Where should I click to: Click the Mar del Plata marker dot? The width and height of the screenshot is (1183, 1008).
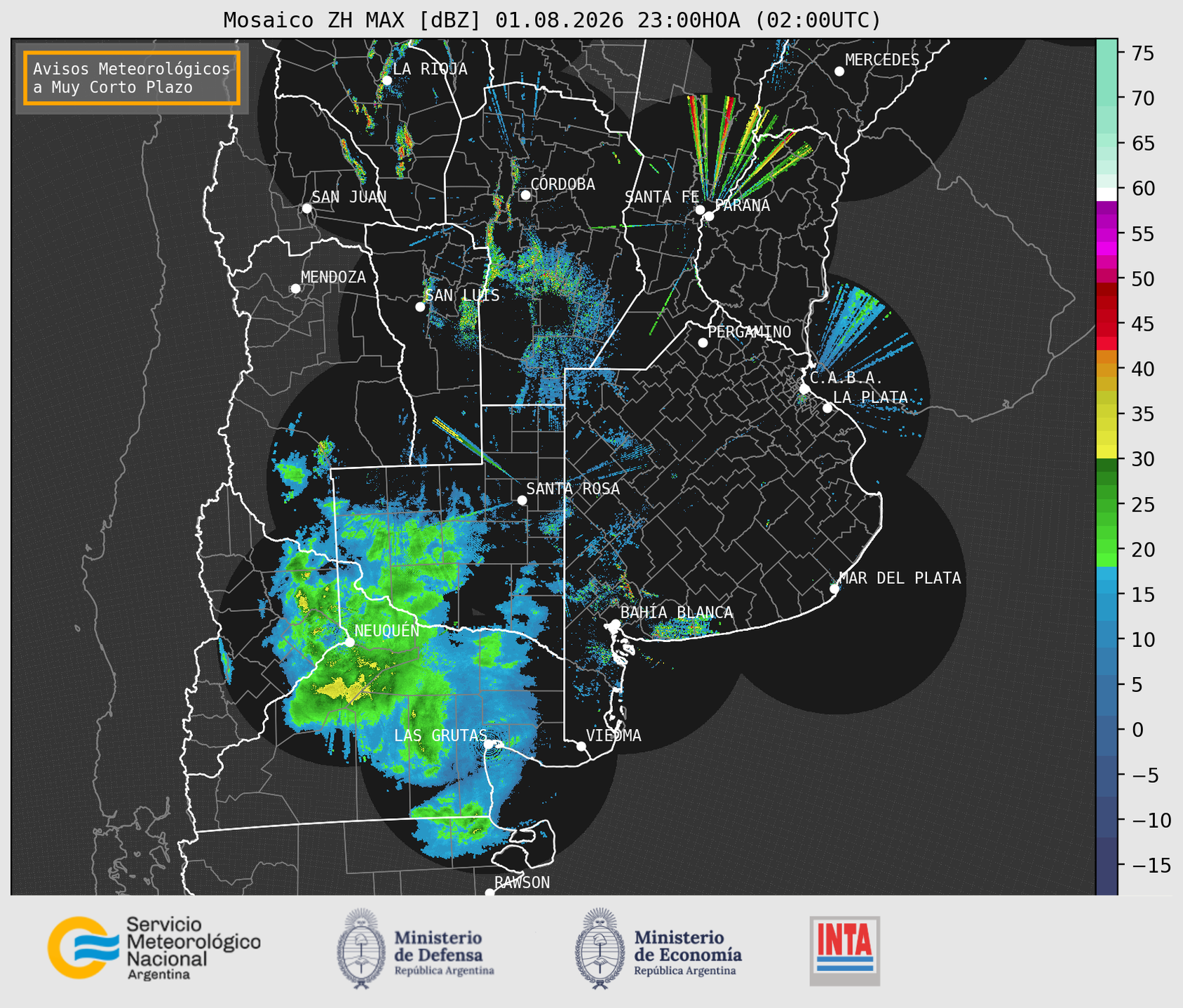834,588
